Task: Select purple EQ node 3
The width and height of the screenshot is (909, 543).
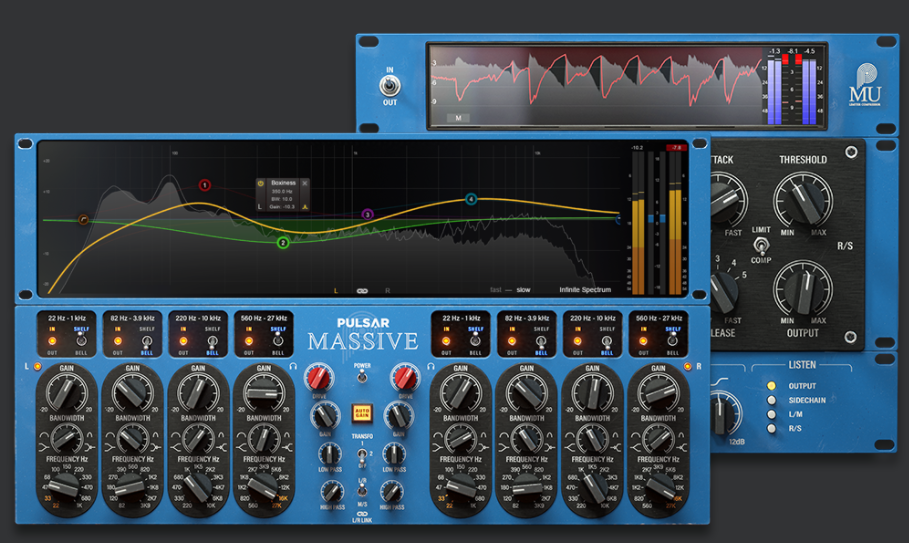Action: (x=367, y=214)
